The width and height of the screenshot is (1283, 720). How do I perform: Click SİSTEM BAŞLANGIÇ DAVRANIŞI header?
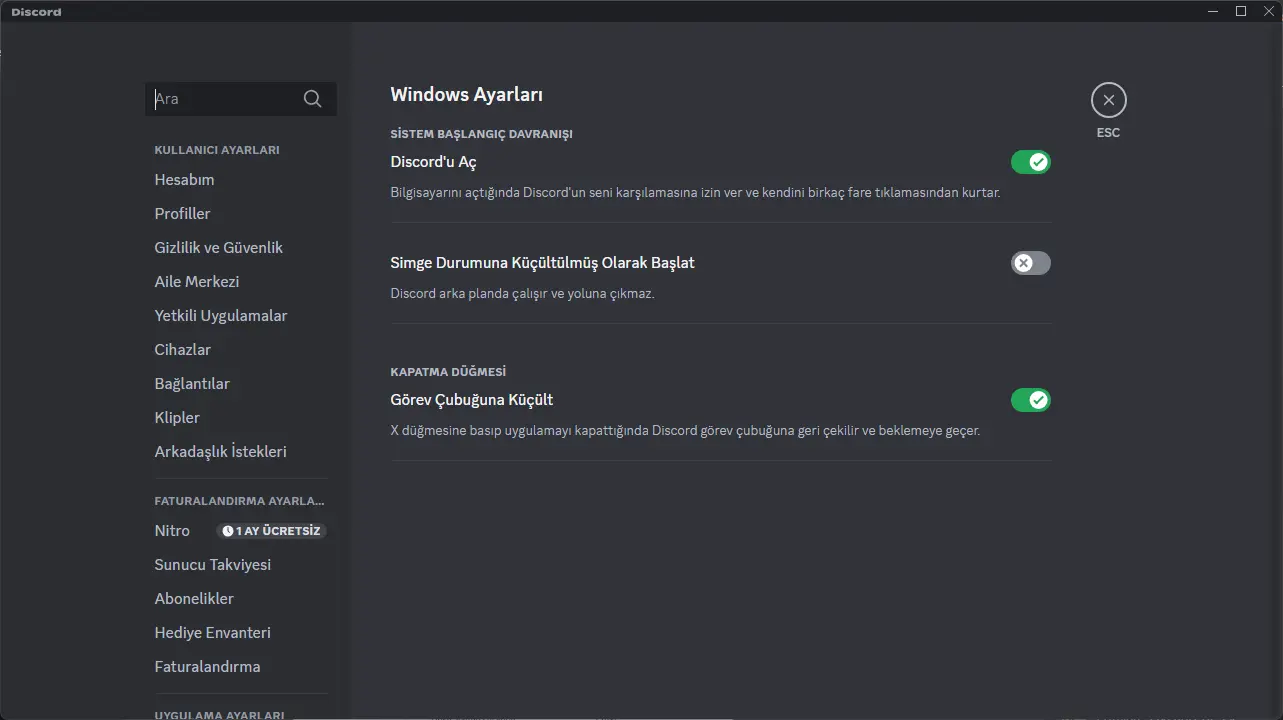(x=481, y=134)
